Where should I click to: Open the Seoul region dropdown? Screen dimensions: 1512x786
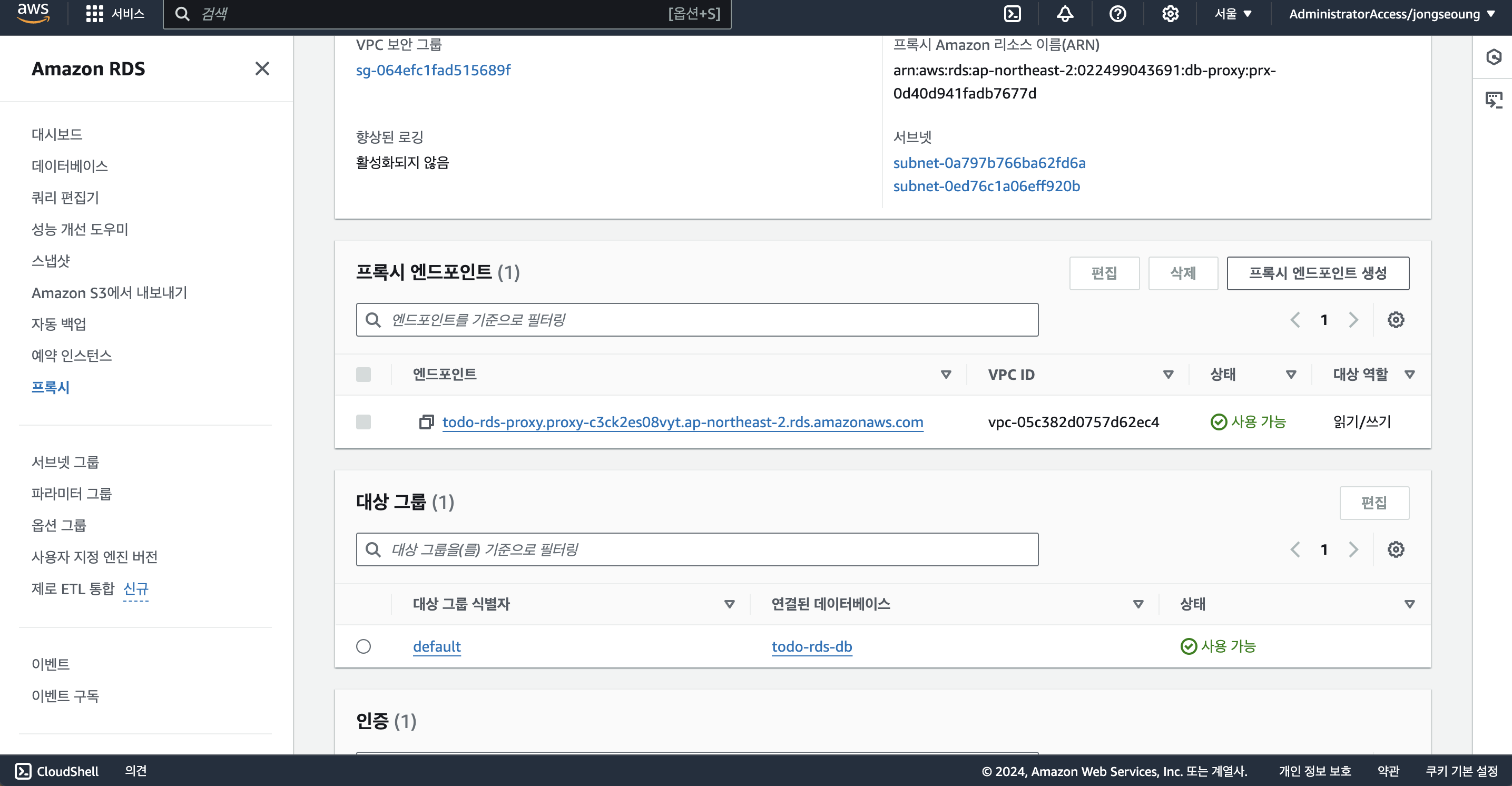point(1233,14)
